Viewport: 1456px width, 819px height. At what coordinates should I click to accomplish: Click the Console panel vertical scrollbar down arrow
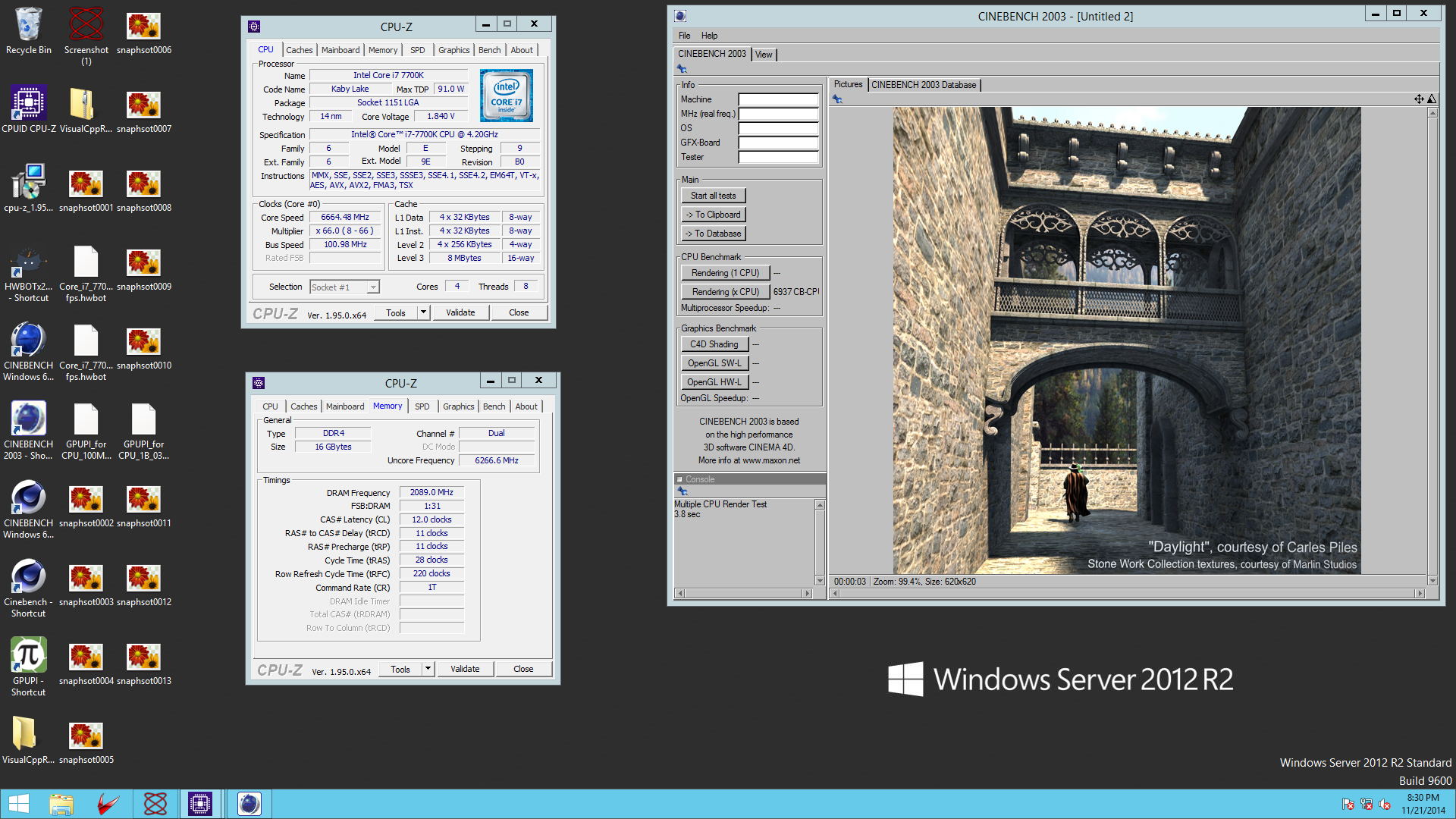(820, 581)
